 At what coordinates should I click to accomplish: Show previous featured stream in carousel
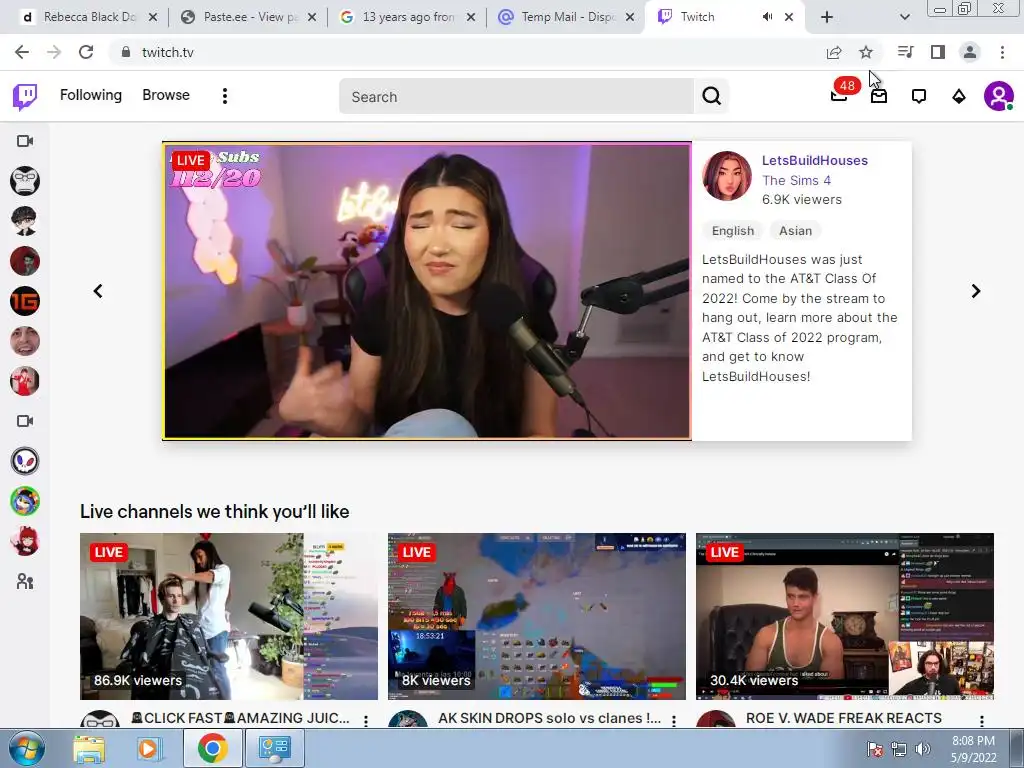[98, 291]
